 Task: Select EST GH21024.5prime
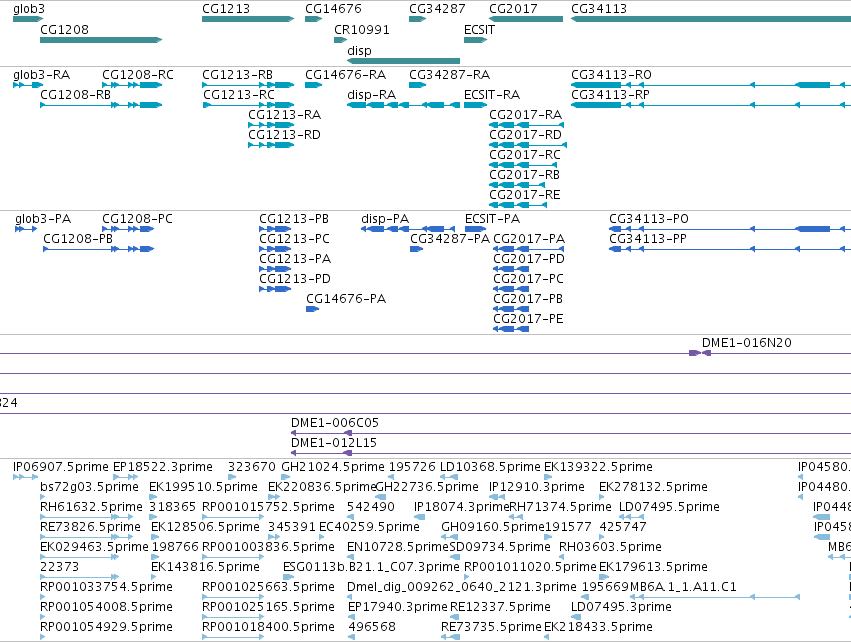pos(333,467)
